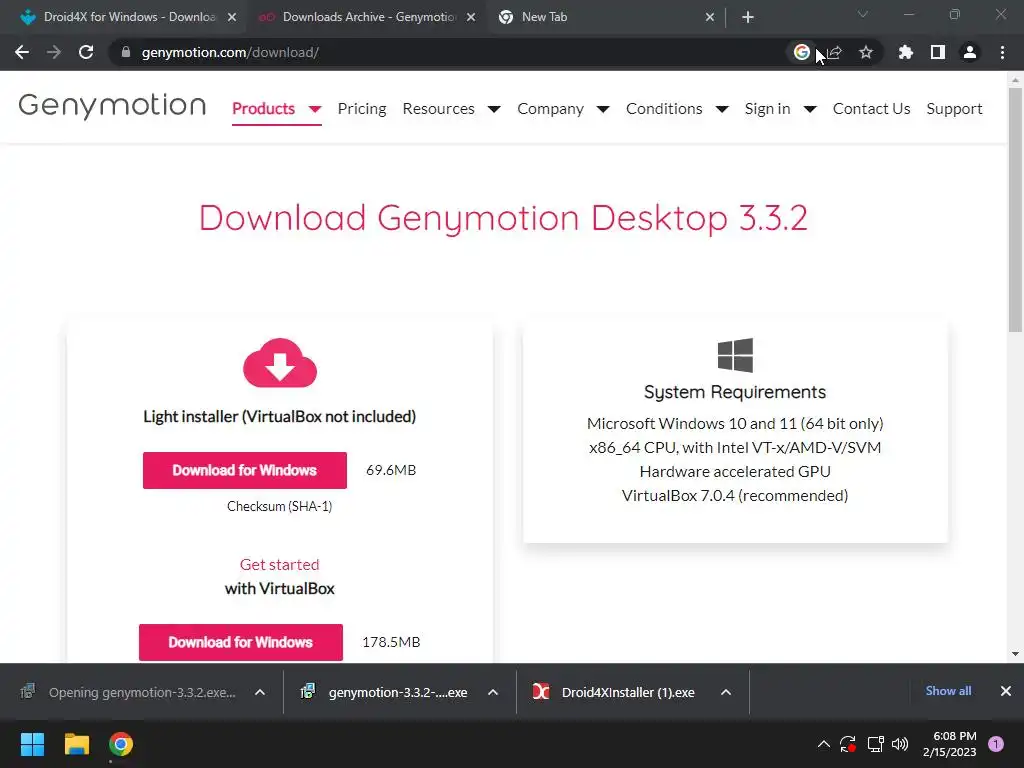Expand the Products dropdown arrow
The height and width of the screenshot is (768, 1024).
point(315,109)
